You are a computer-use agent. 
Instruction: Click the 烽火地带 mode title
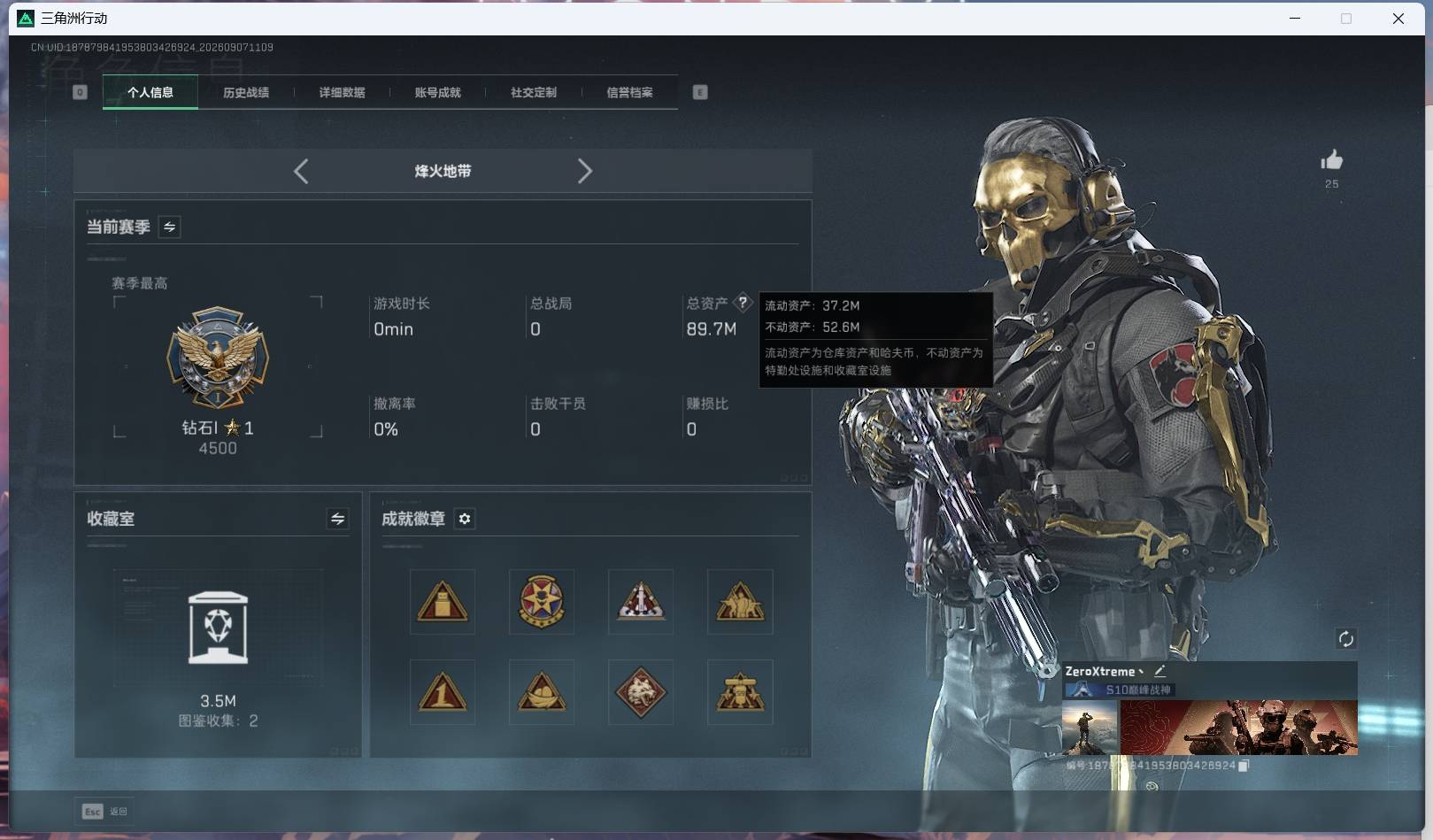(443, 171)
